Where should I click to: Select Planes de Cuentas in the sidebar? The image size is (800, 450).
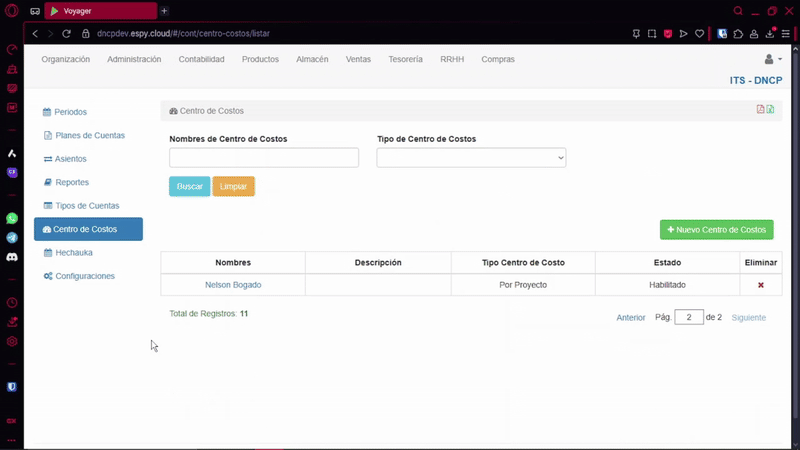[89, 135]
